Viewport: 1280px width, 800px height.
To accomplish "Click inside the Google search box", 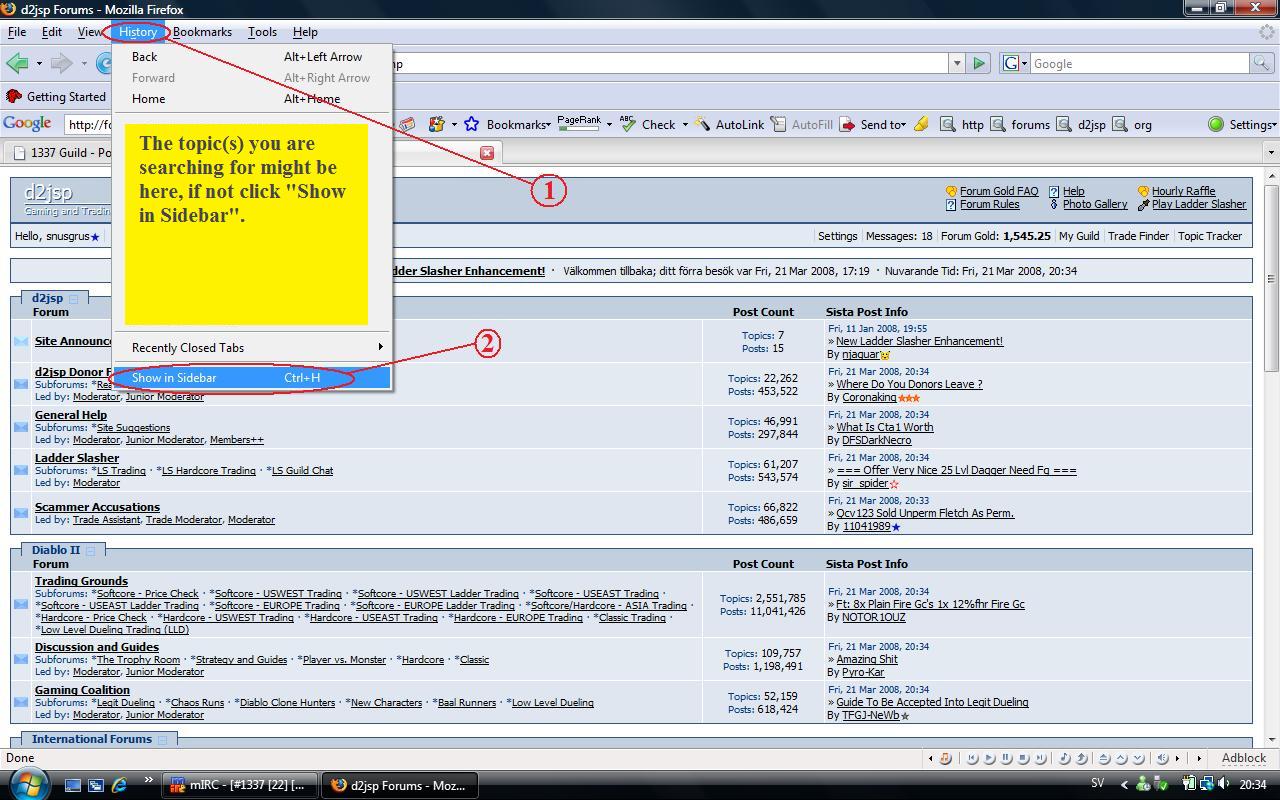I will tap(1139, 63).
